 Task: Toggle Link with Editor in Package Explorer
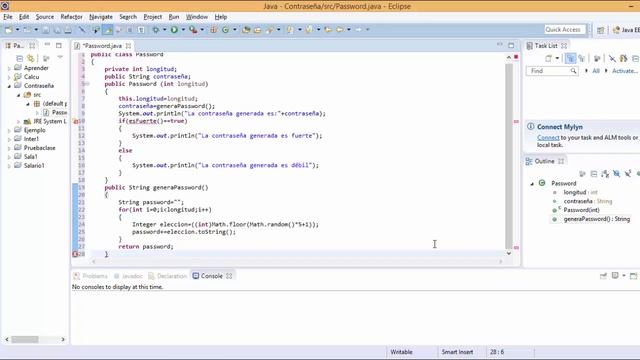31,58
